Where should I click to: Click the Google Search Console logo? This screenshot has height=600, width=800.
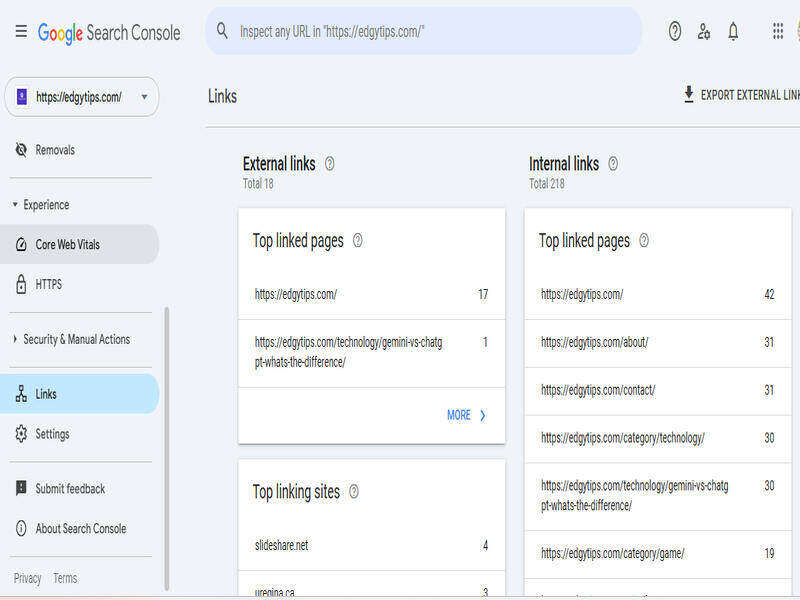click(x=109, y=33)
